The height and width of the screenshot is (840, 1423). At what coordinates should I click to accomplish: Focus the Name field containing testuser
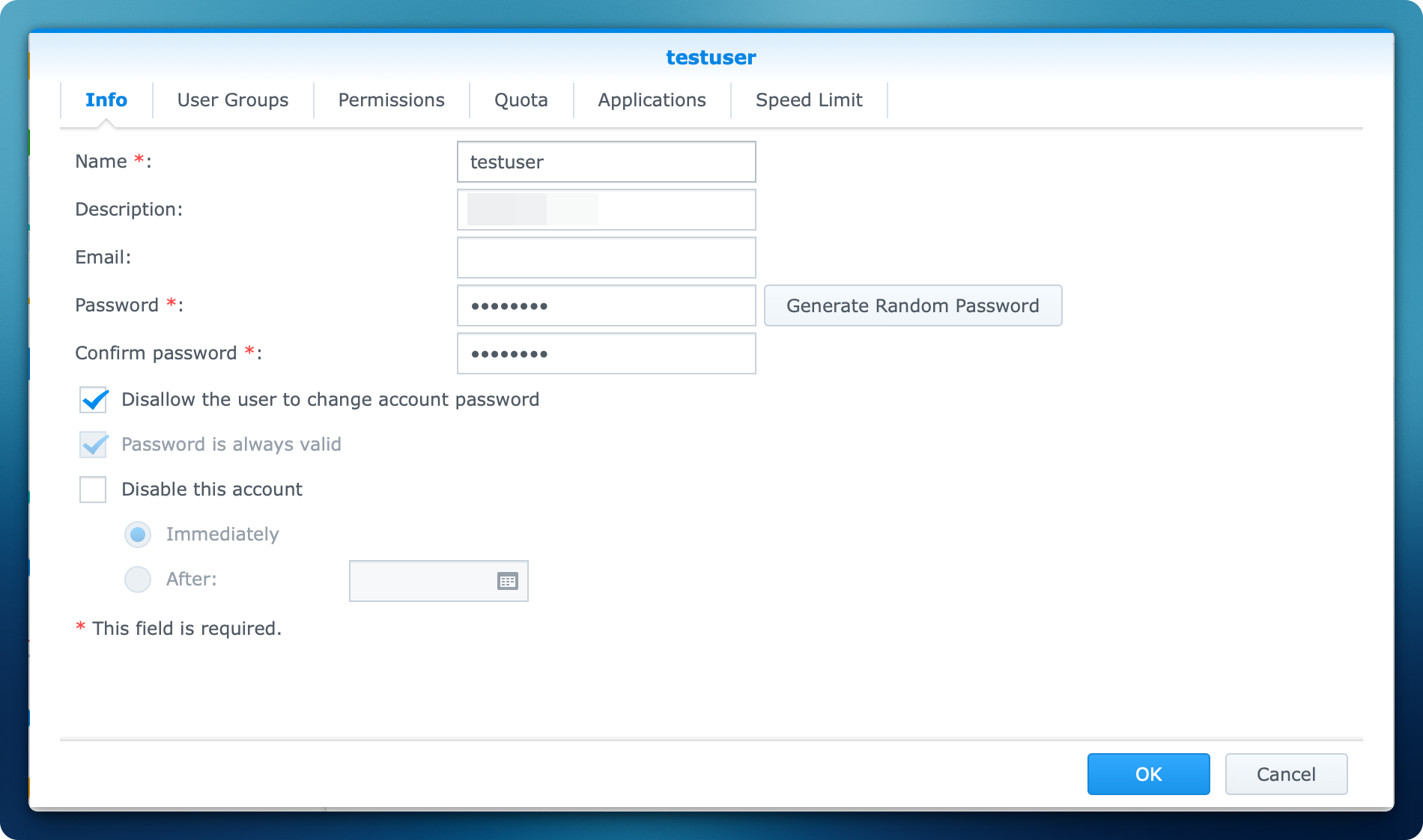click(606, 162)
